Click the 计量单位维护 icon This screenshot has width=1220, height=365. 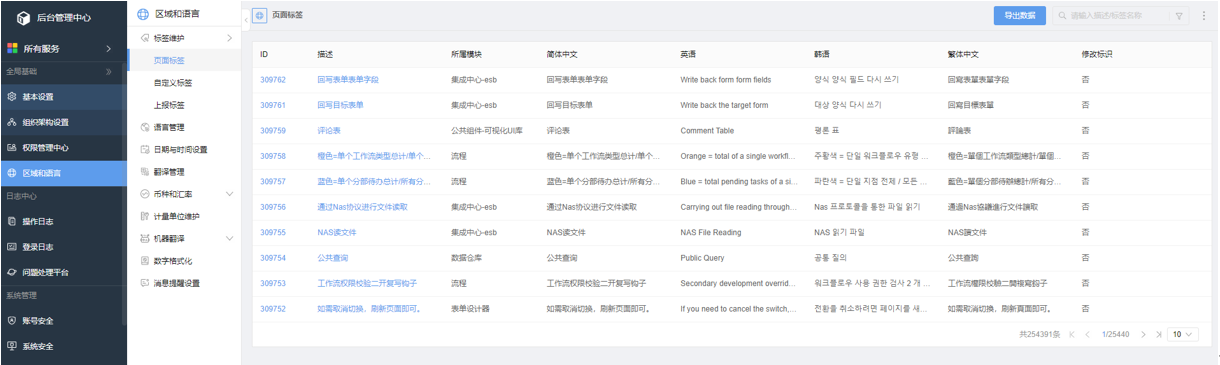tap(144, 216)
